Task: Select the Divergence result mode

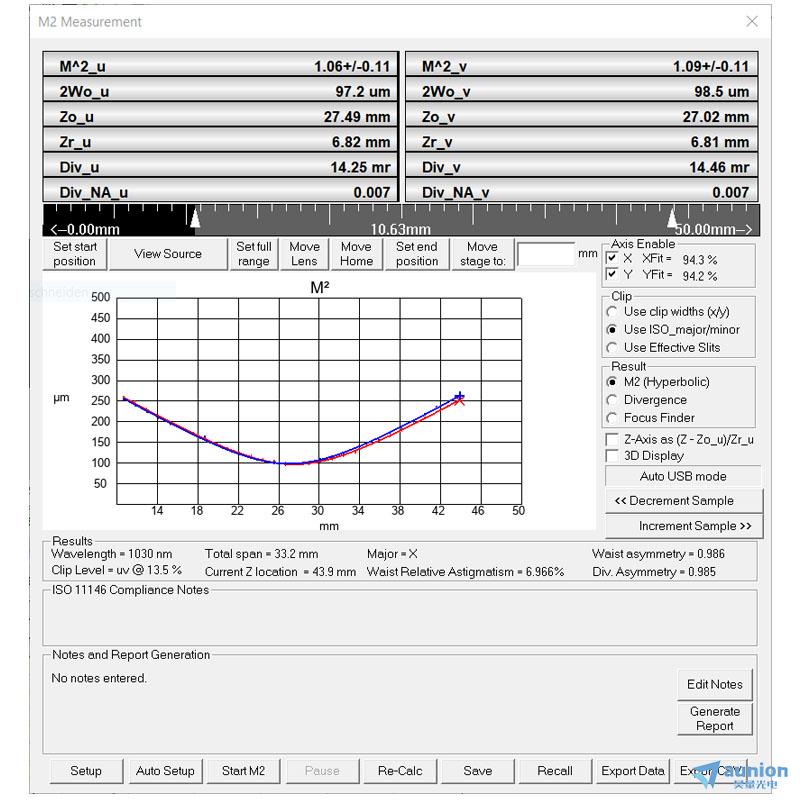Action: point(612,400)
